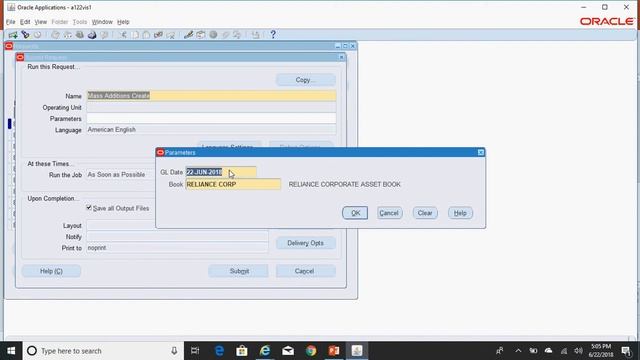Screen dimensions: 640x360
Task: Open the Tools menu
Action: click(80, 22)
